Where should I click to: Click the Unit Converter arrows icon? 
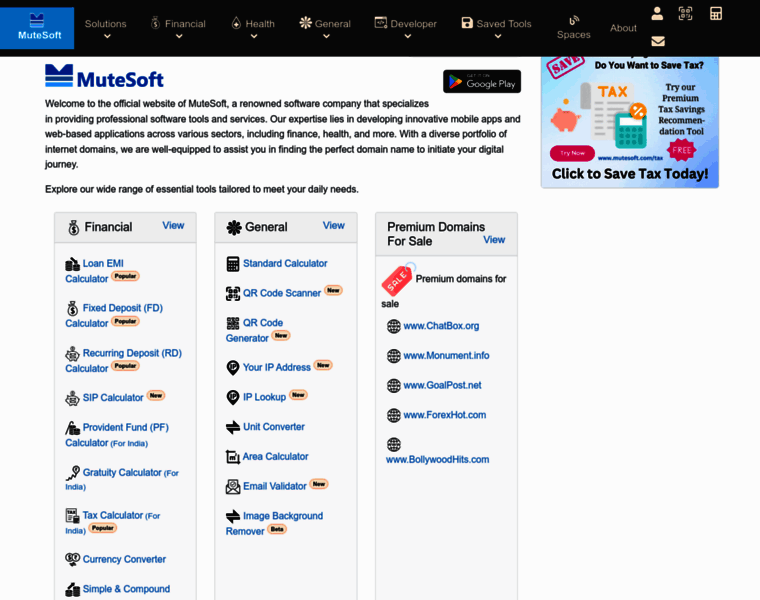(233, 427)
